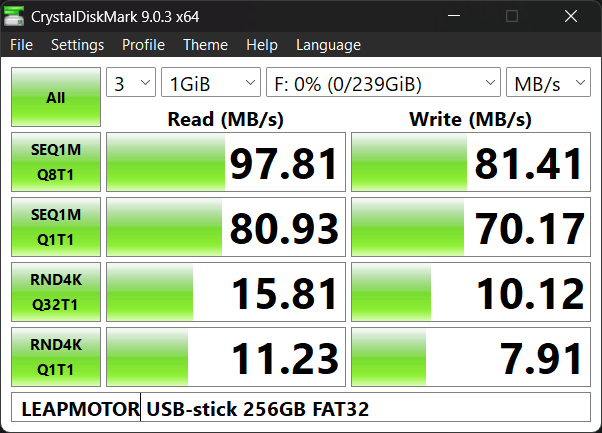Viewport: 602px width, 433px height.
Task: Run the RND4K Q32T1 test
Action: tap(56, 292)
